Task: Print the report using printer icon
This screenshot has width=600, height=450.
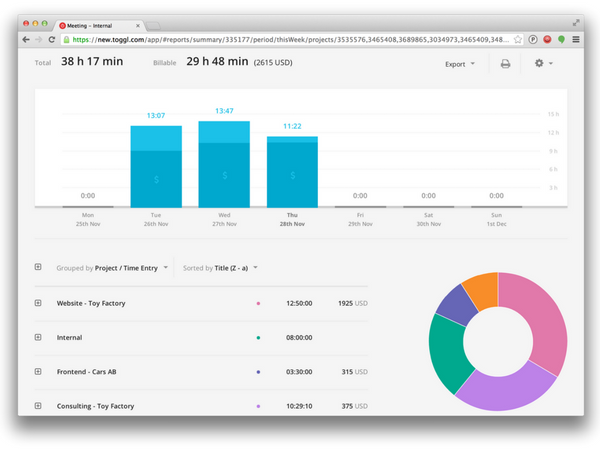Action: tap(505, 64)
